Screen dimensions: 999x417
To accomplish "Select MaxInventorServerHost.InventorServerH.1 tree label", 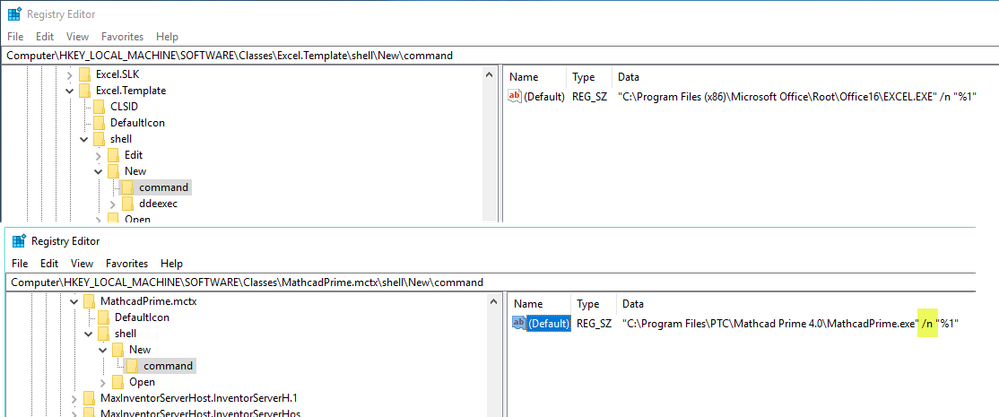I will click(x=199, y=399).
